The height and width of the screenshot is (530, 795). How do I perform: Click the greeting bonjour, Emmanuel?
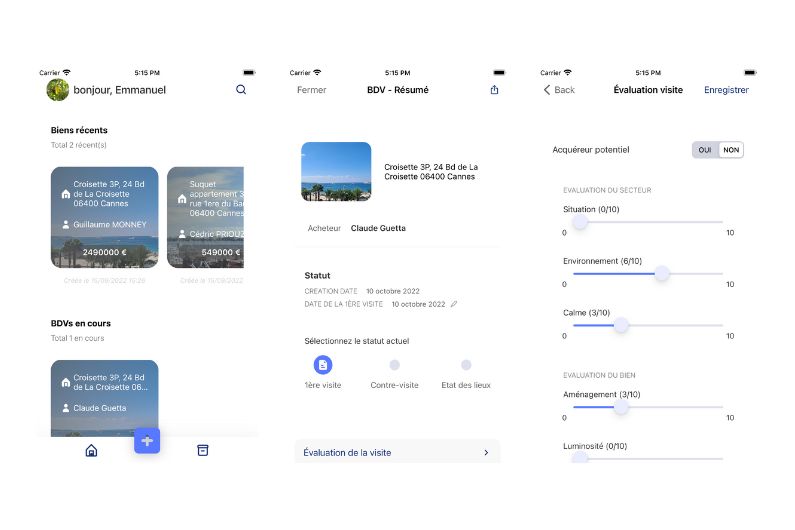pyautogui.click(x=120, y=90)
